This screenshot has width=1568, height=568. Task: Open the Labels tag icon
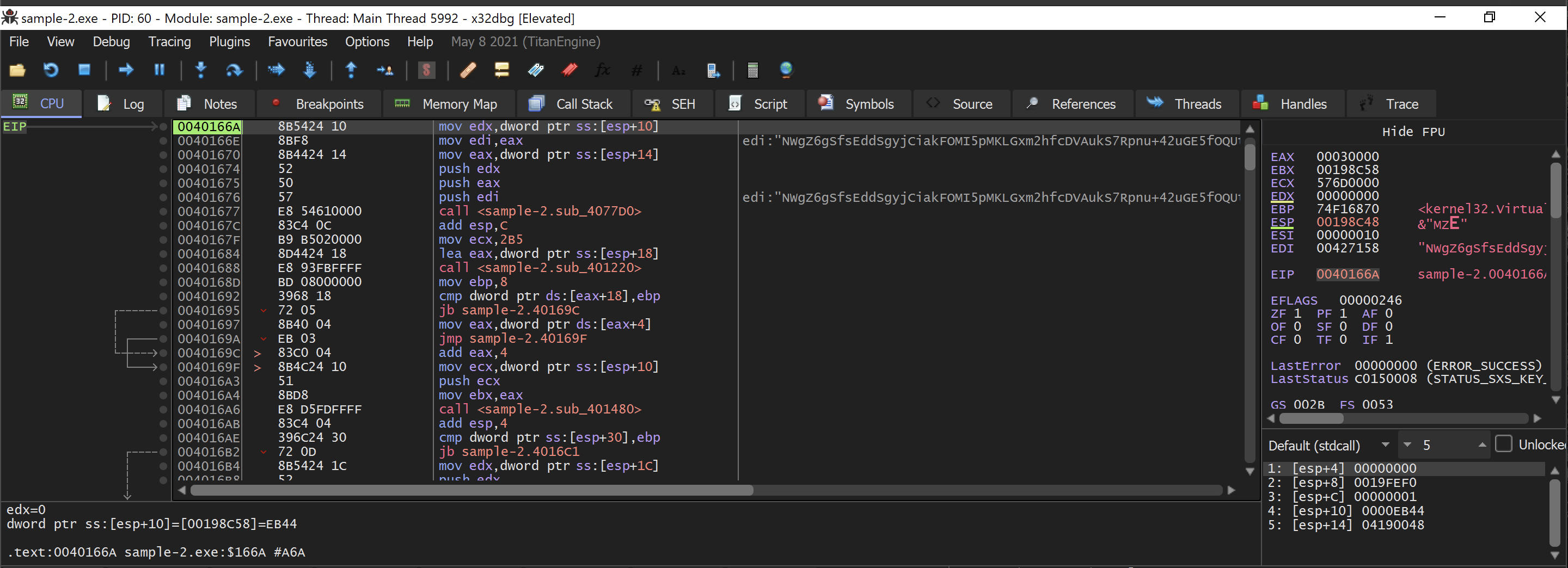pos(536,70)
